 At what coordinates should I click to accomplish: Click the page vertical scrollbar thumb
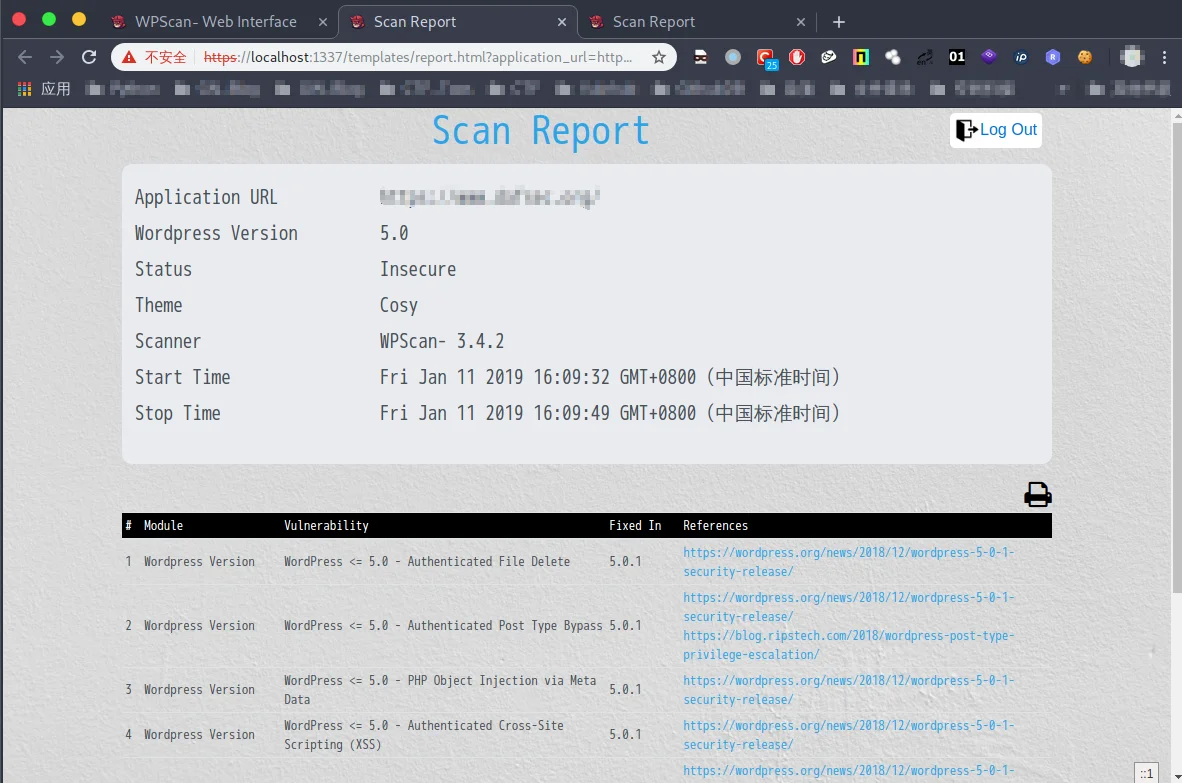[1176, 358]
